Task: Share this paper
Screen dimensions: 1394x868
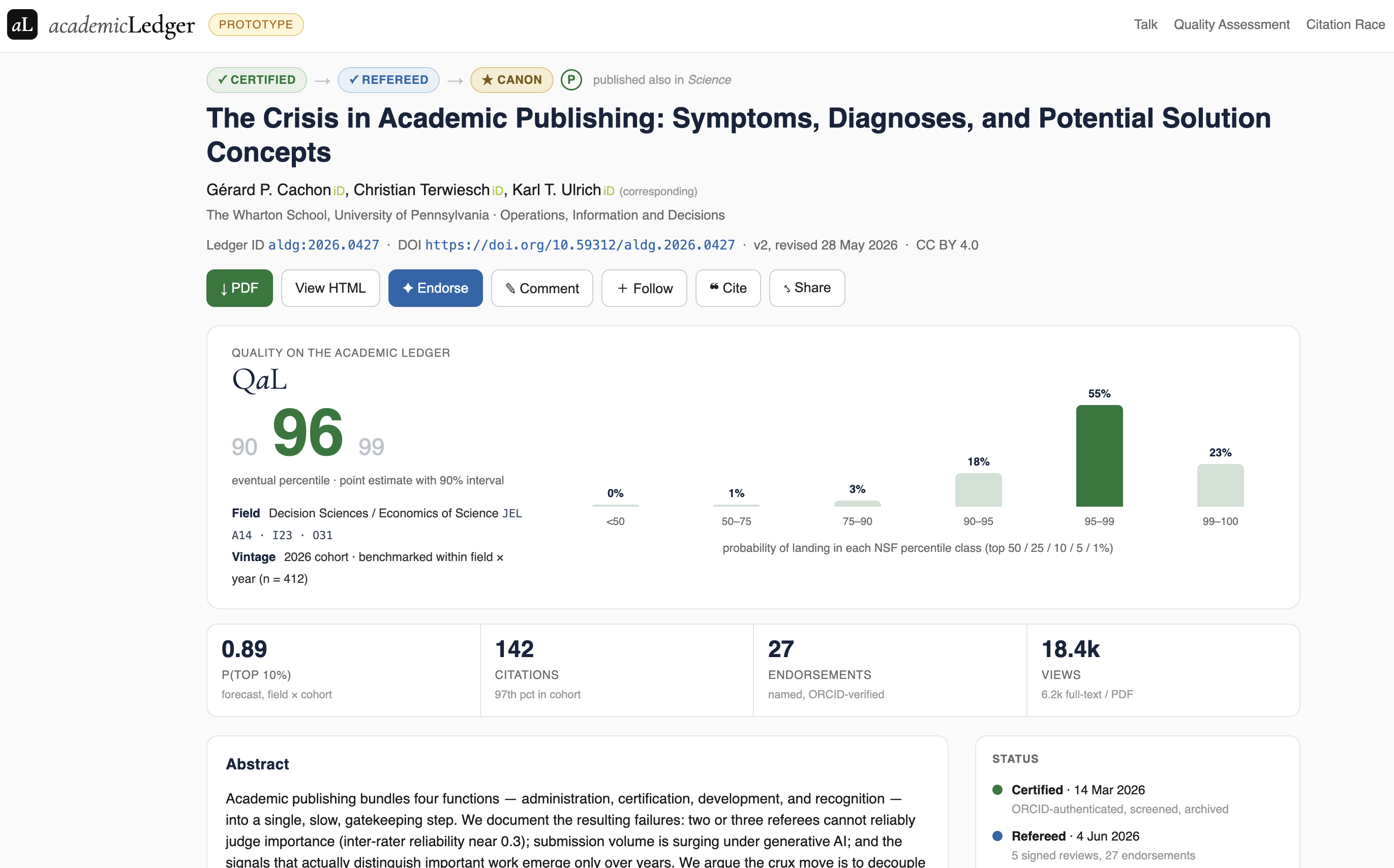Action: [x=807, y=288]
